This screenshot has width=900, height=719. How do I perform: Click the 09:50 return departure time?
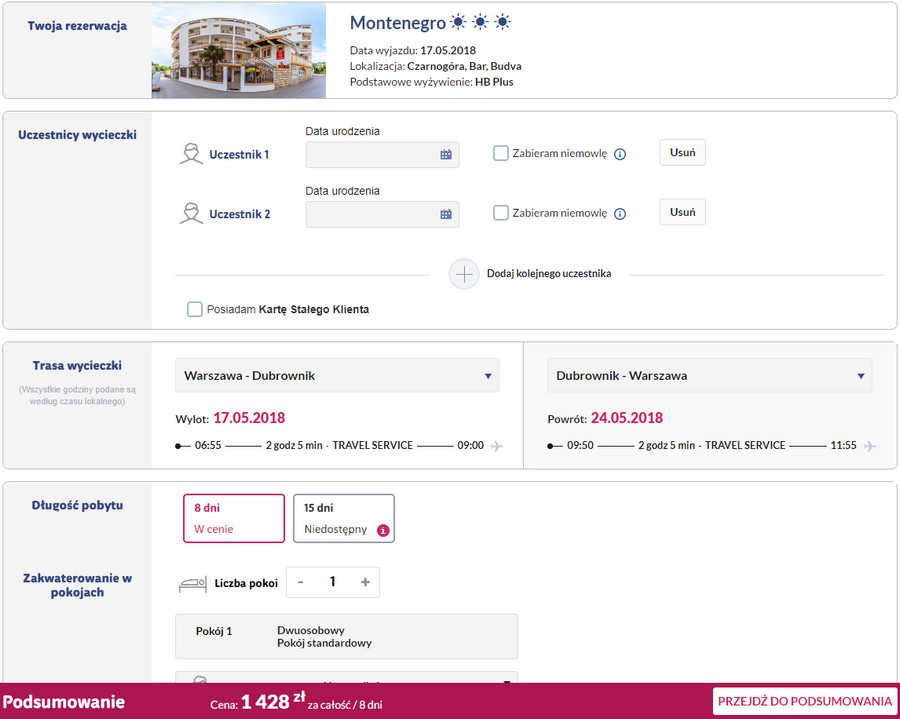click(580, 445)
